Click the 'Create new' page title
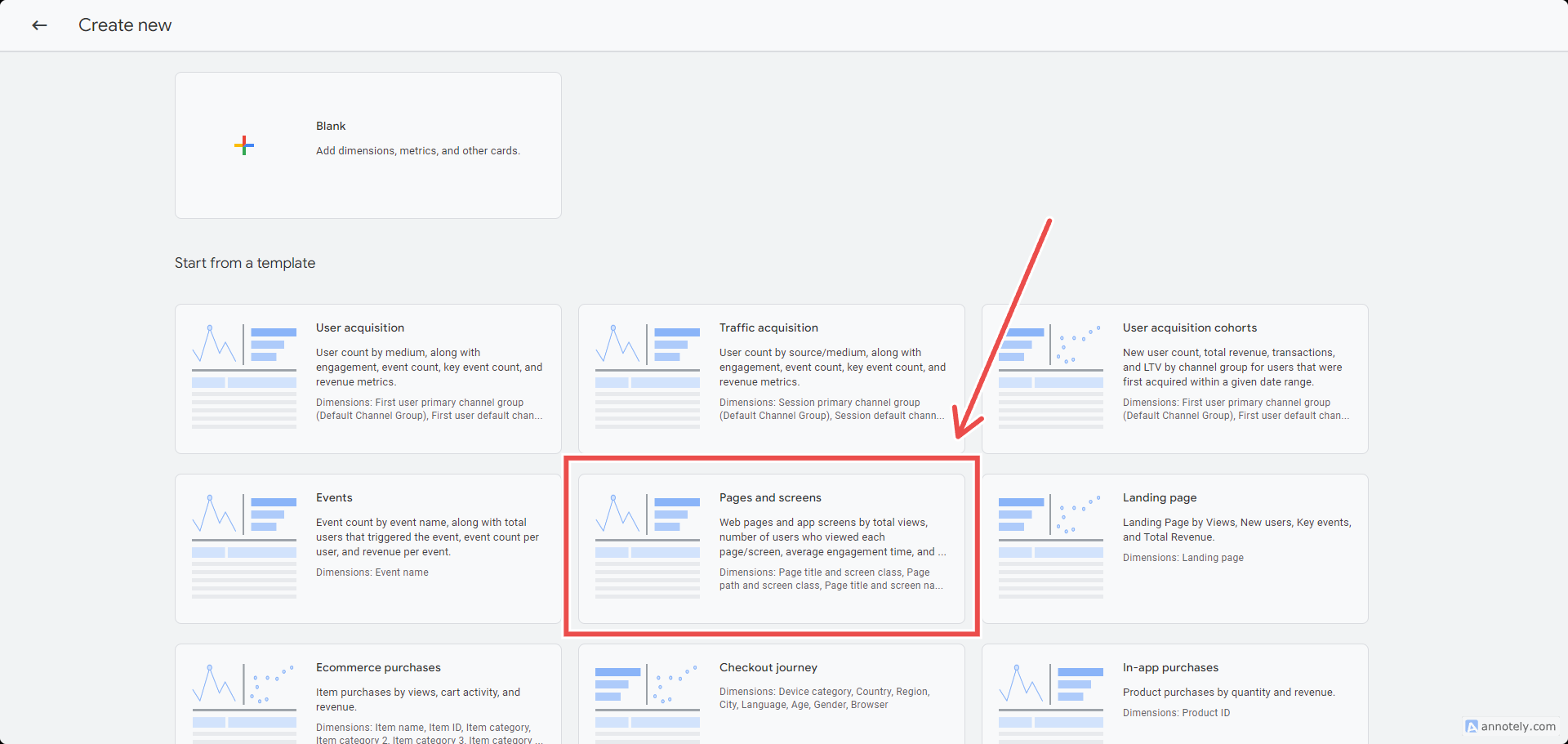Image resolution: width=1568 pixels, height=744 pixels. click(125, 25)
